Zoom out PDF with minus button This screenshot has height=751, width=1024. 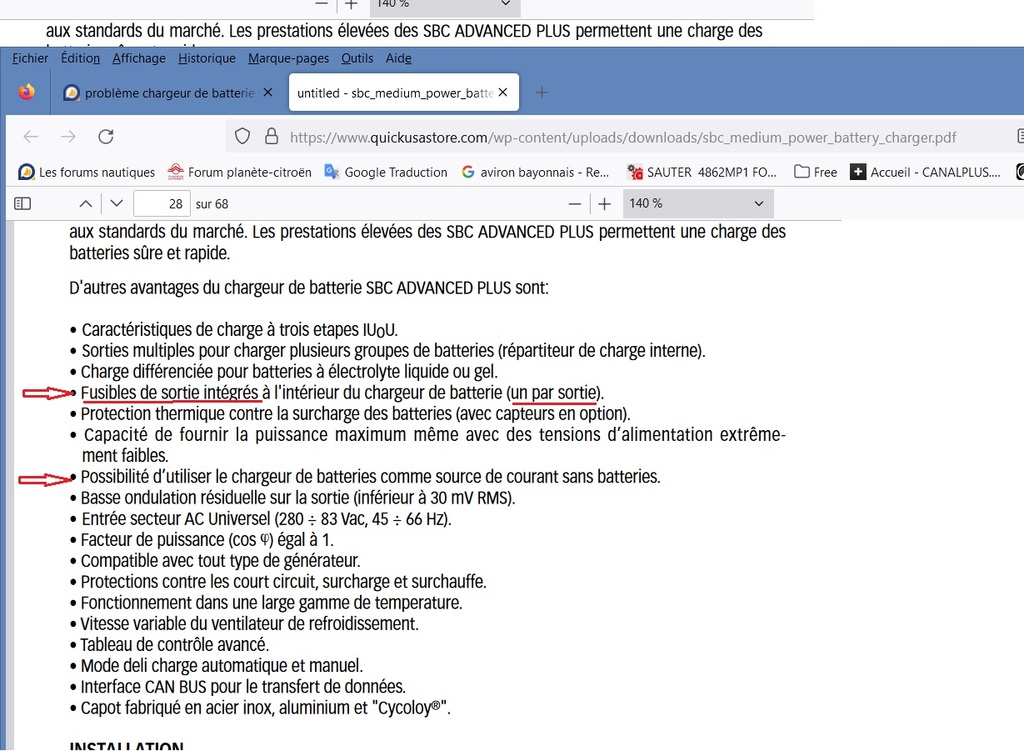click(x=575, y=204)
